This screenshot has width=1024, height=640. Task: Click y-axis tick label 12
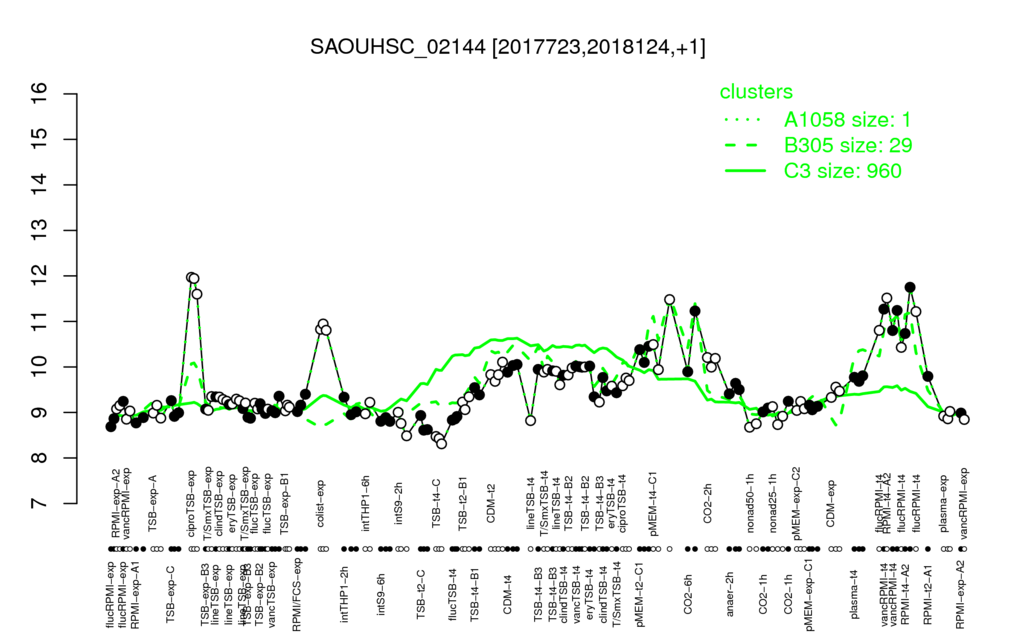coord(40,276)
